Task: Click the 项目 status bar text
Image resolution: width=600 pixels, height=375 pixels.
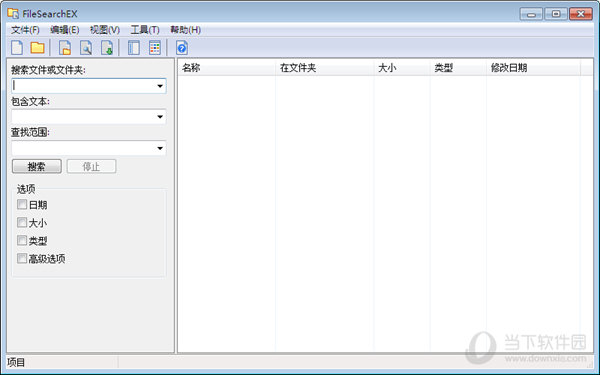Action: tap(16, 362)
